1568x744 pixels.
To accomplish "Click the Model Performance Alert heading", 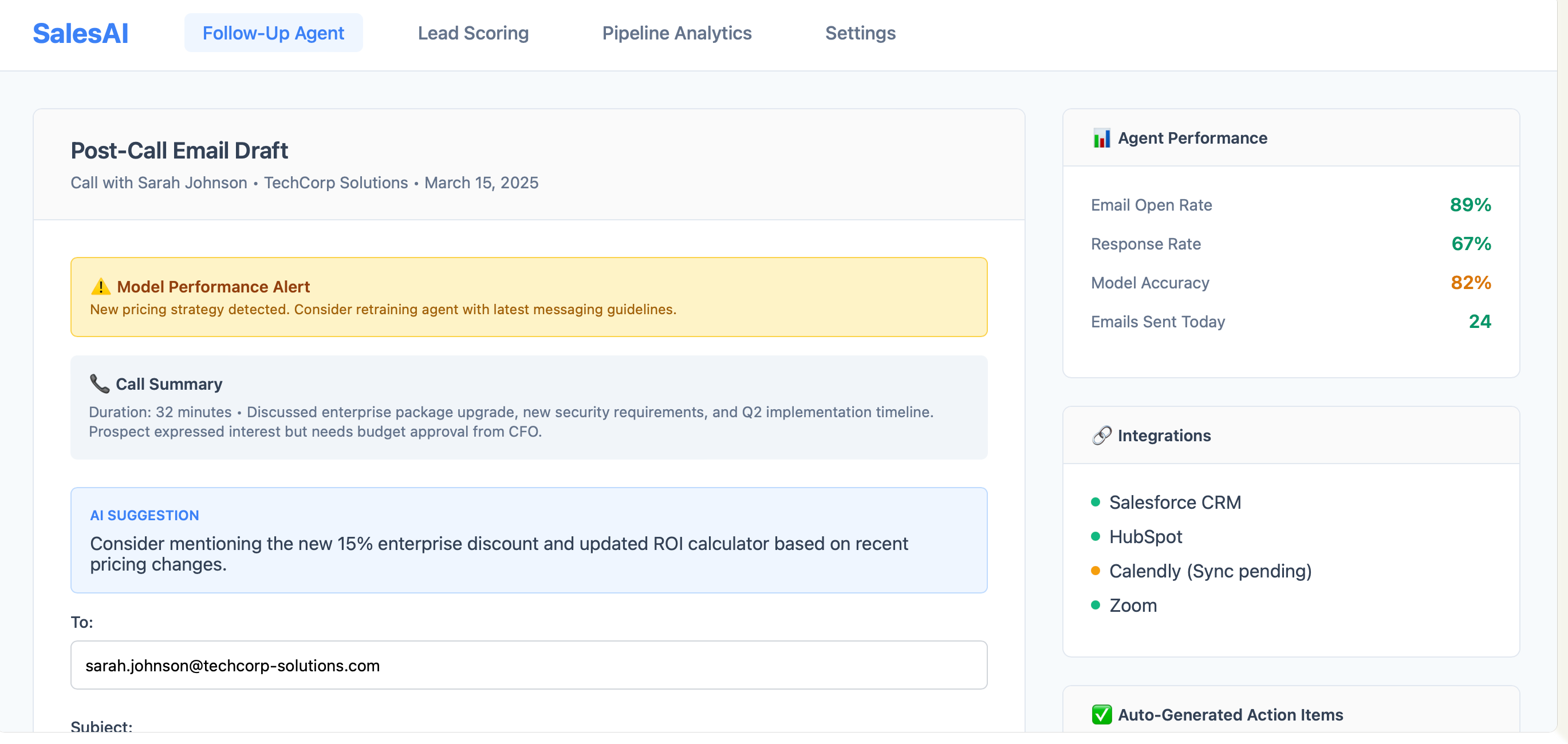I will coord(213,287).
